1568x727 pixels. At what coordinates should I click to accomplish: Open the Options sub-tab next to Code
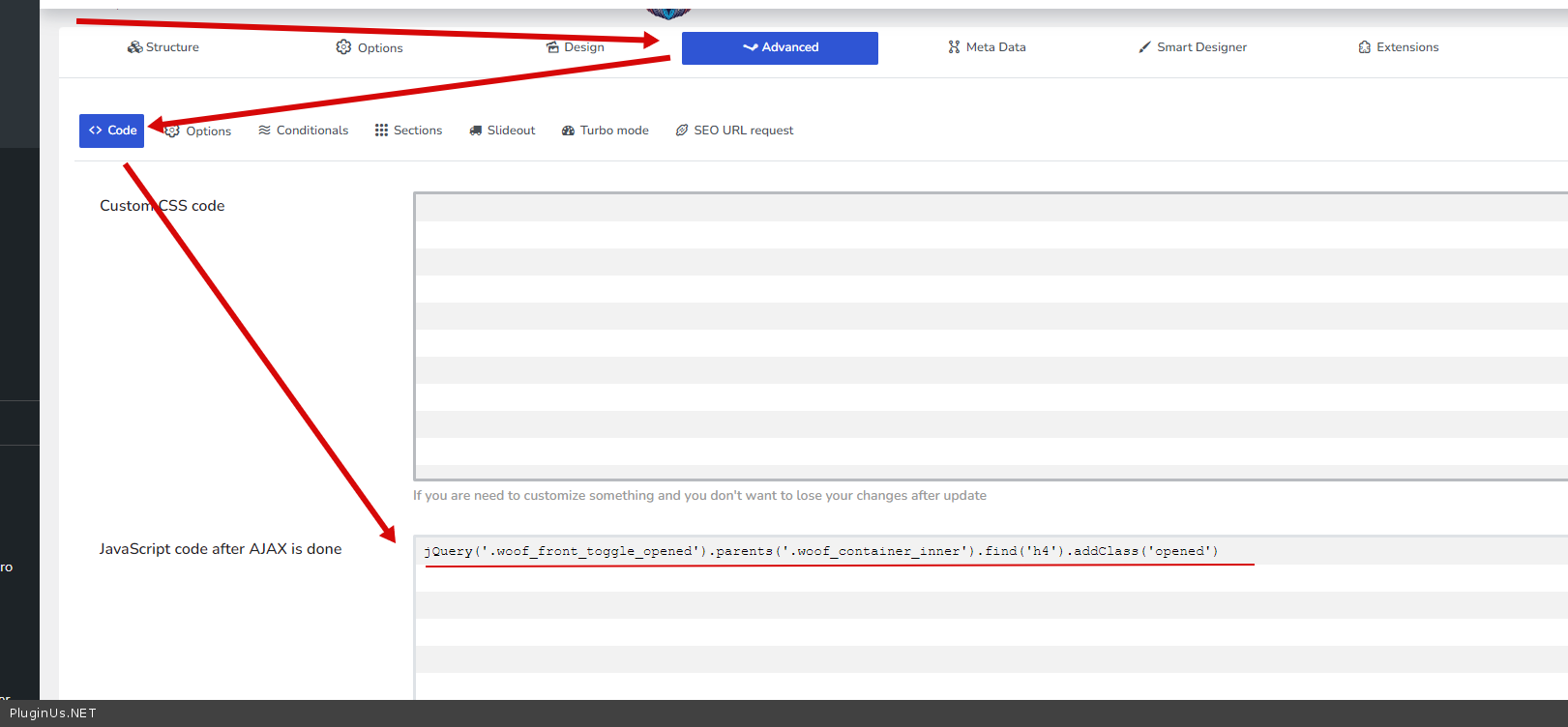click(x=207, y=131)
